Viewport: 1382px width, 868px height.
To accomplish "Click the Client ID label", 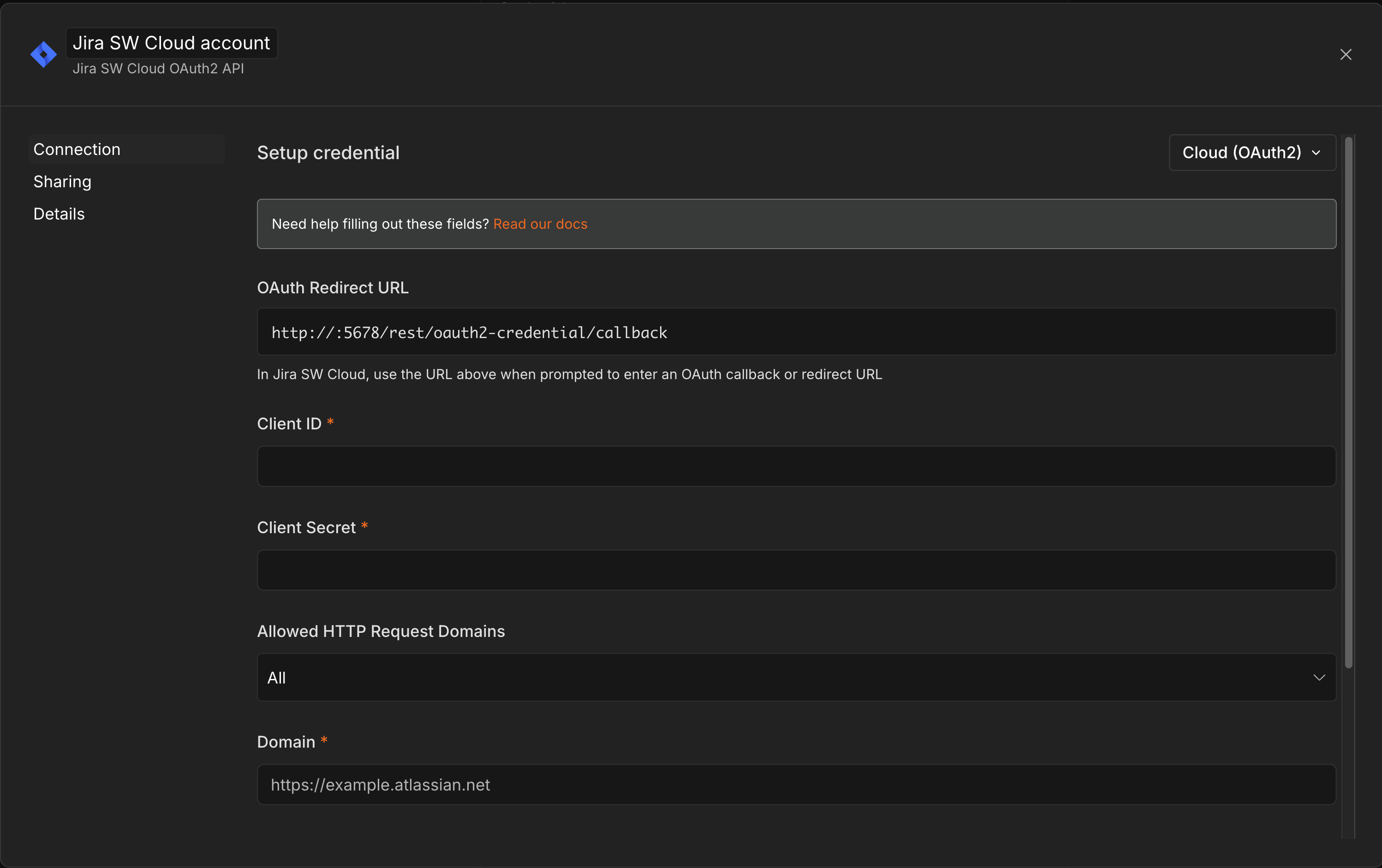I will [289, 423].
